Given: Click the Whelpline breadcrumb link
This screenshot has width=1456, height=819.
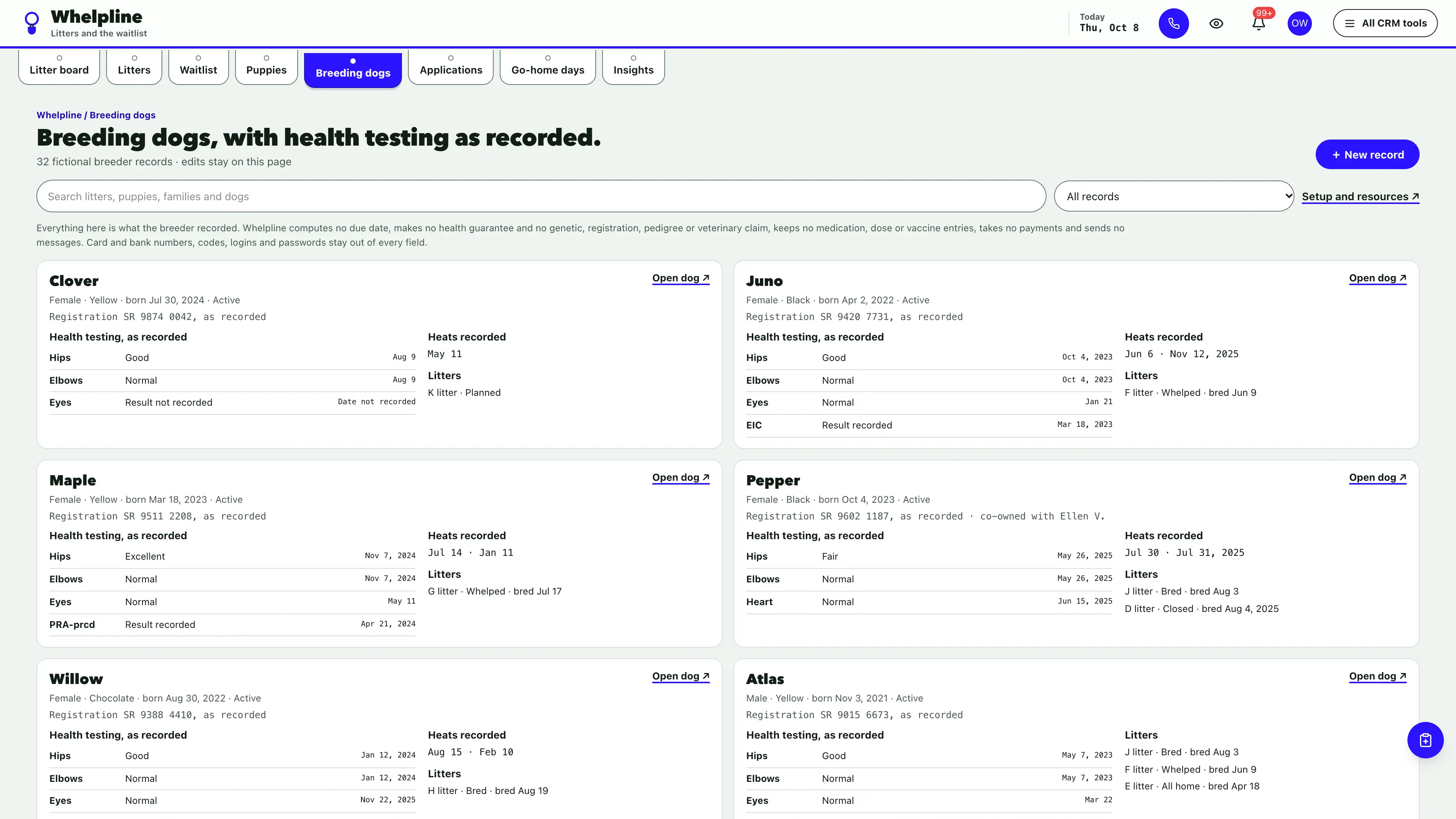Looking at the screenshot, I should (x=59, y=115).
